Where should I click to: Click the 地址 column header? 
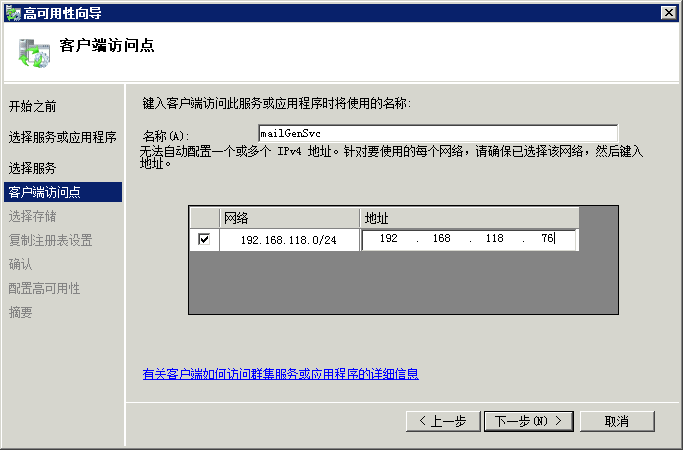tap(469, 218)
